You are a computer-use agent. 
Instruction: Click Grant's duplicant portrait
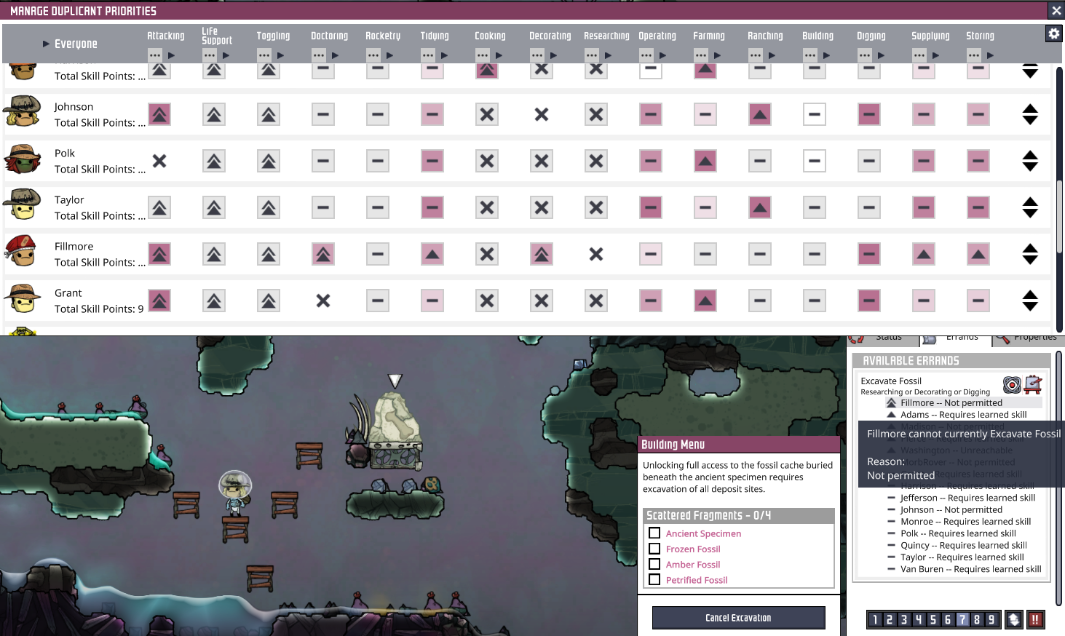(22, 299)
